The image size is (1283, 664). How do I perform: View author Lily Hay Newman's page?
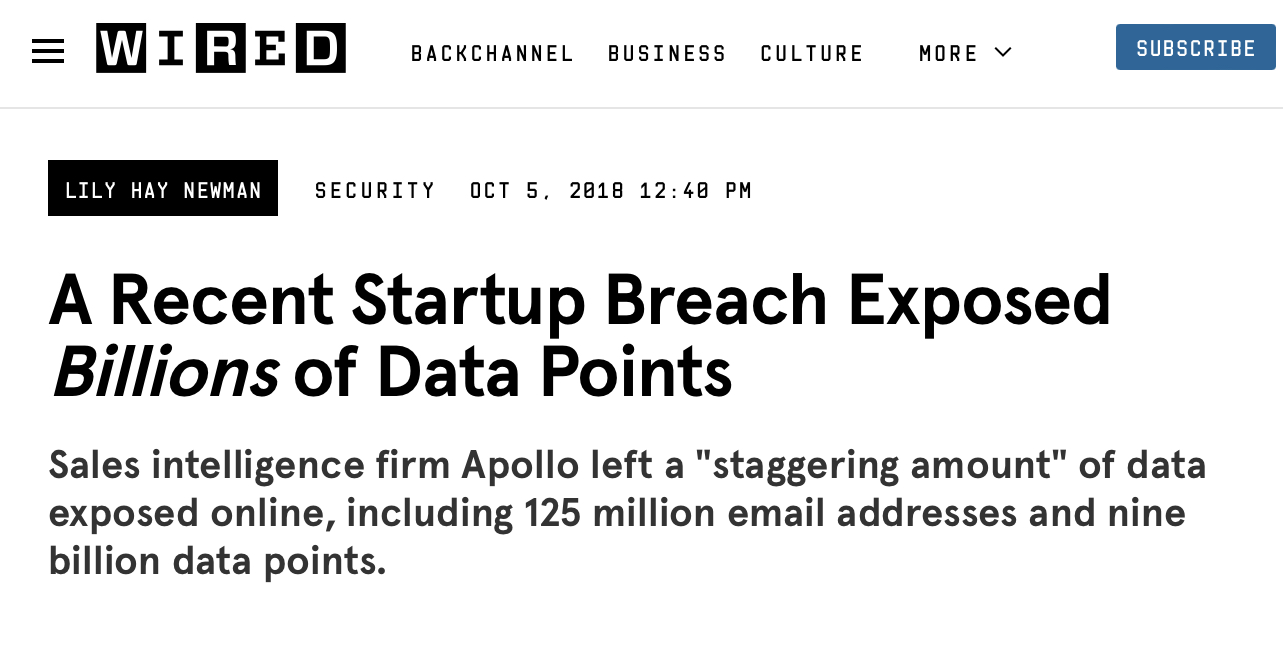coord(163,189)
